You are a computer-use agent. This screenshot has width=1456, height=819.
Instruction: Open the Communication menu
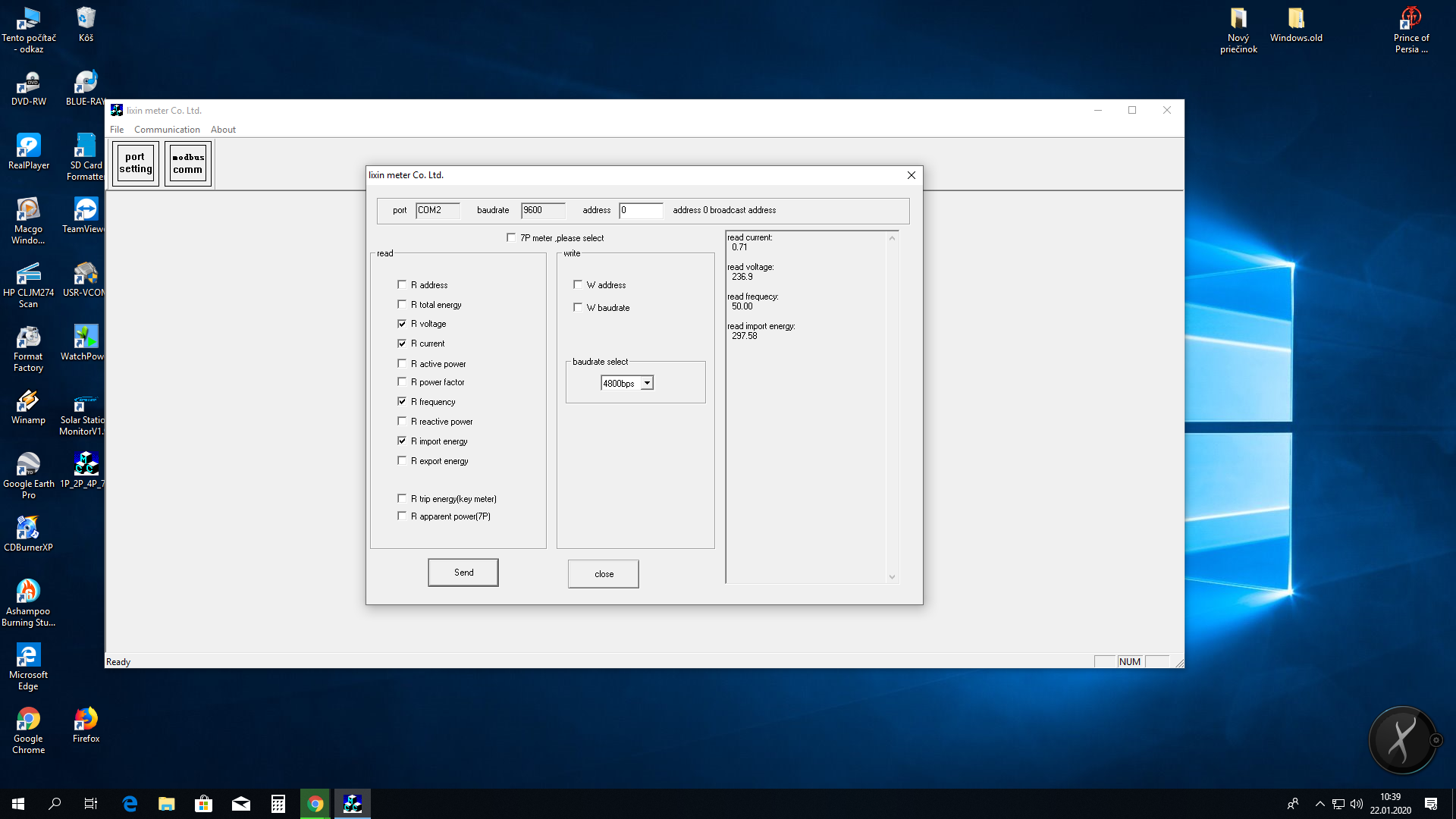pyautogui.click(x=167, y=130)
